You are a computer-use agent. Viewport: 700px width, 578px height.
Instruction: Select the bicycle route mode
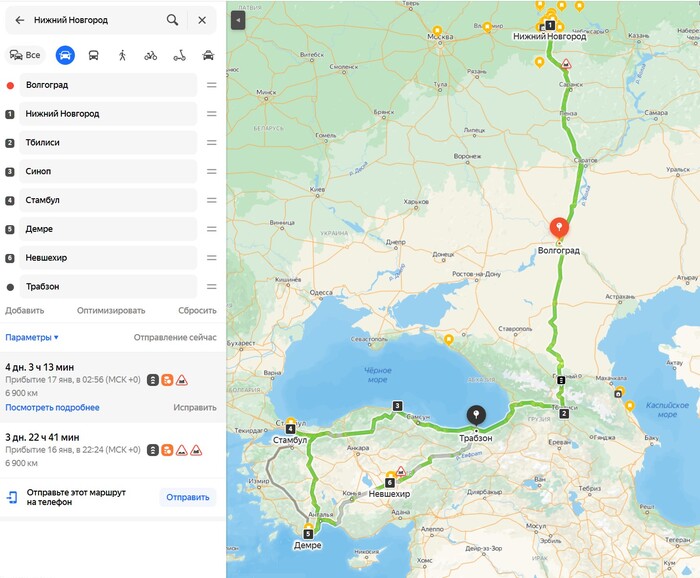pyautogui.click(x=151, y=55)
